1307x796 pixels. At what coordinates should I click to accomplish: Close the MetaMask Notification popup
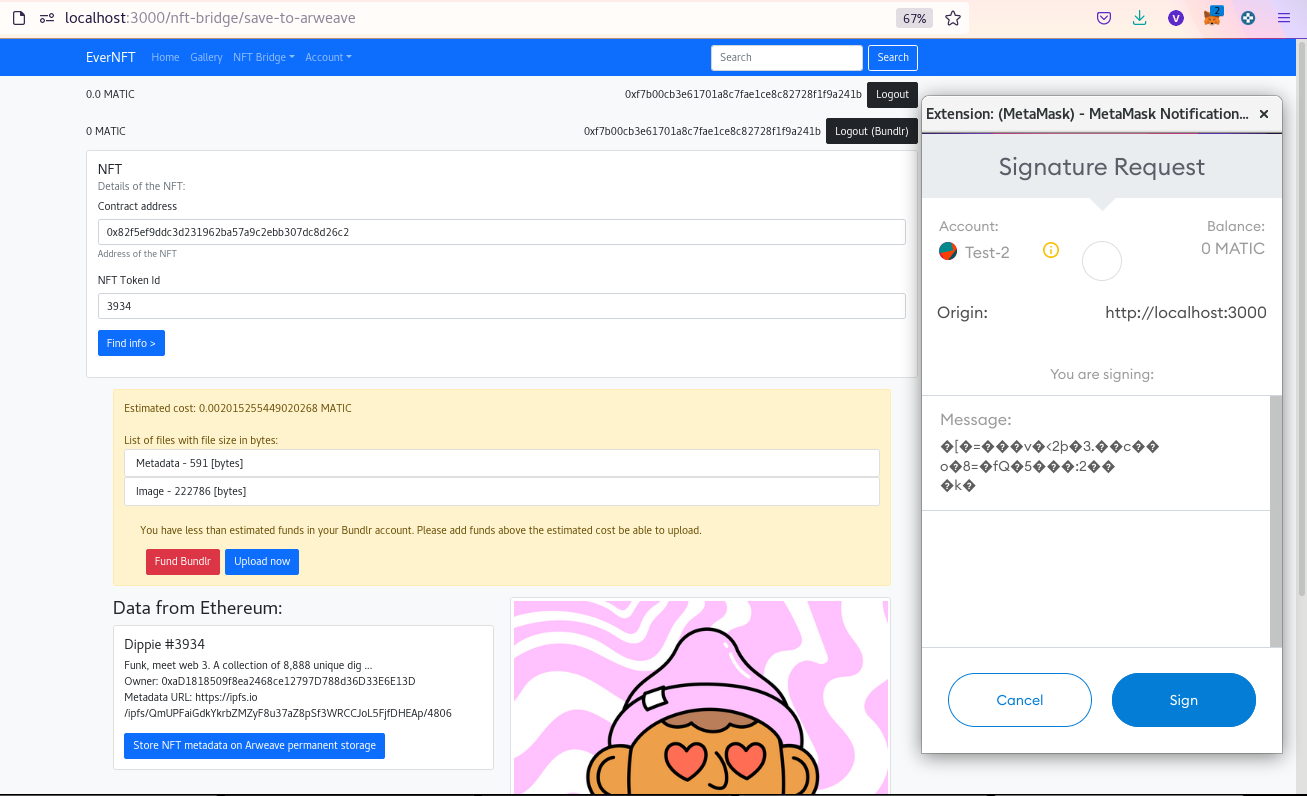click(1264, 114)
